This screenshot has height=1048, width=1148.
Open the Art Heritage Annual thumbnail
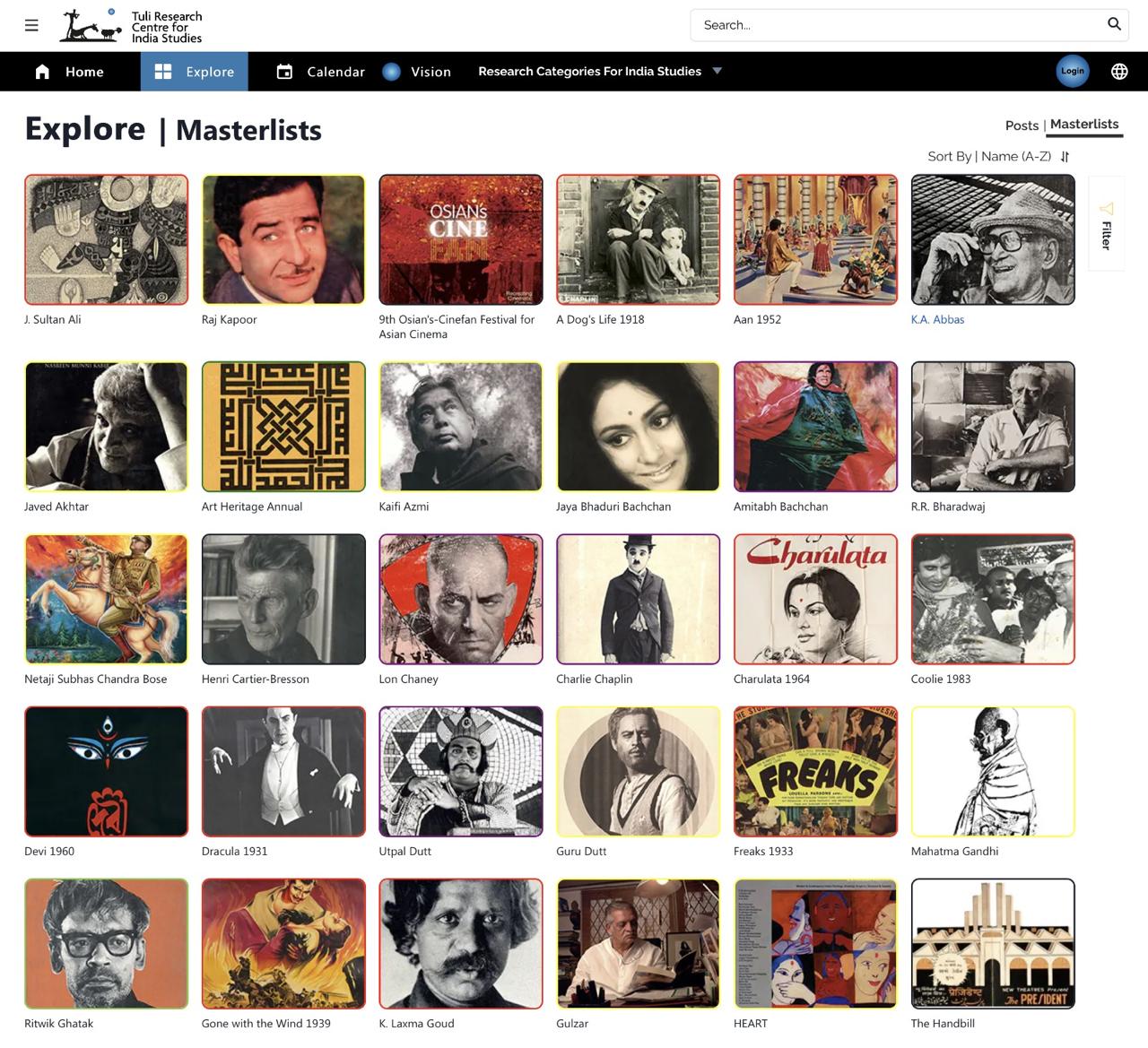point(283,427)
